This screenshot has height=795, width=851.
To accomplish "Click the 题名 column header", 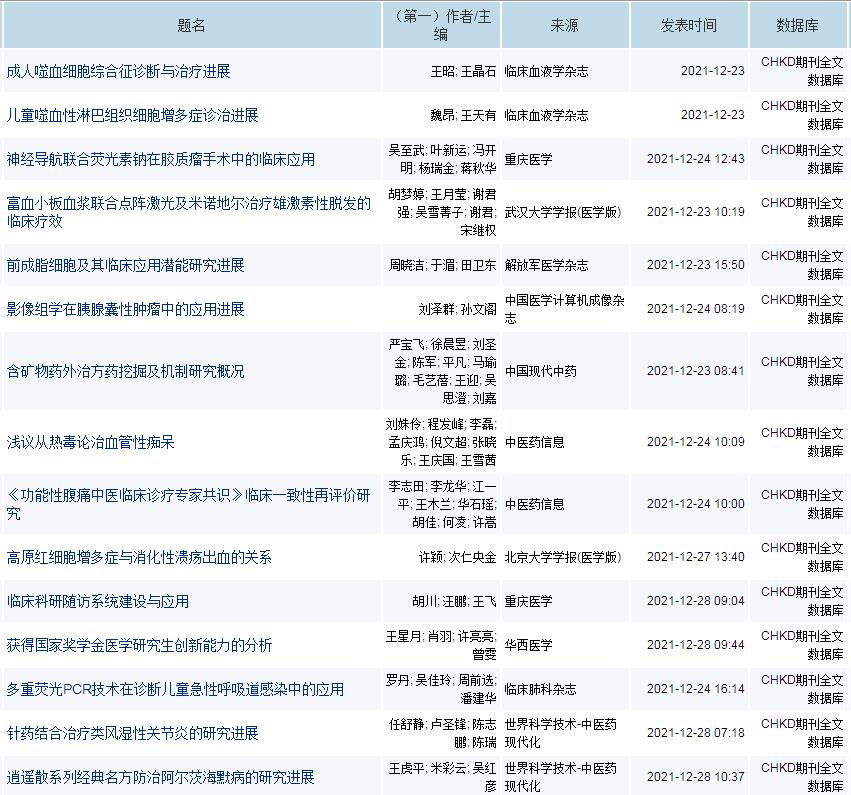I will [x=191, y=25].
